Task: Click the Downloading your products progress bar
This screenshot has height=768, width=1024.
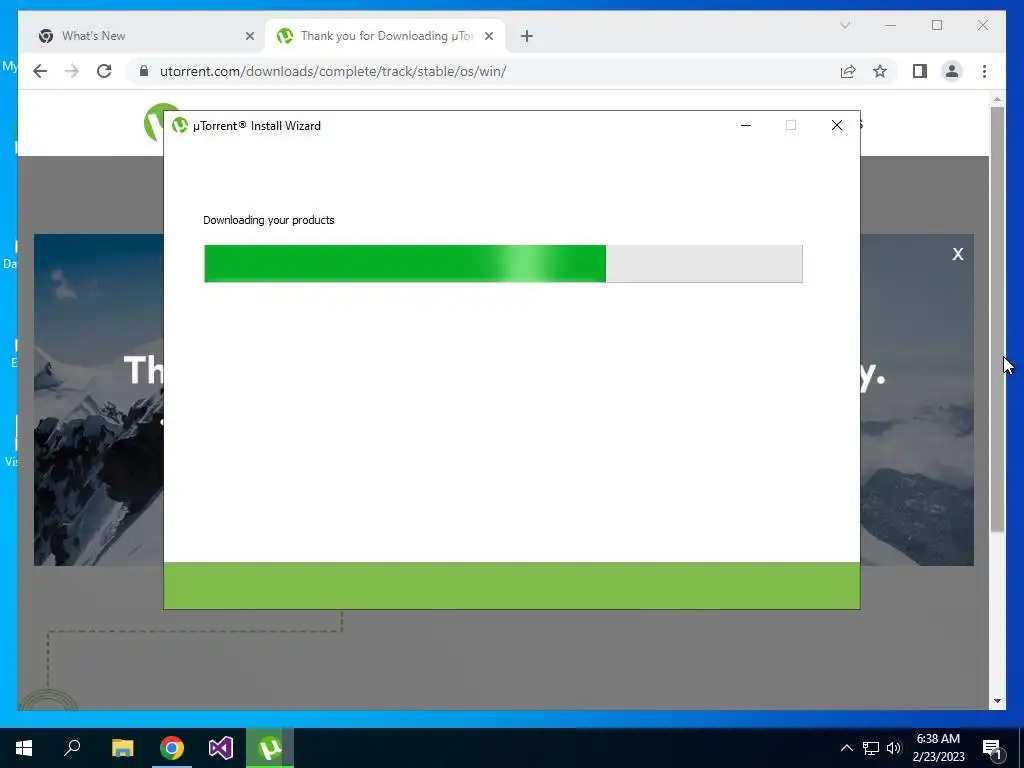Action: 503,264
